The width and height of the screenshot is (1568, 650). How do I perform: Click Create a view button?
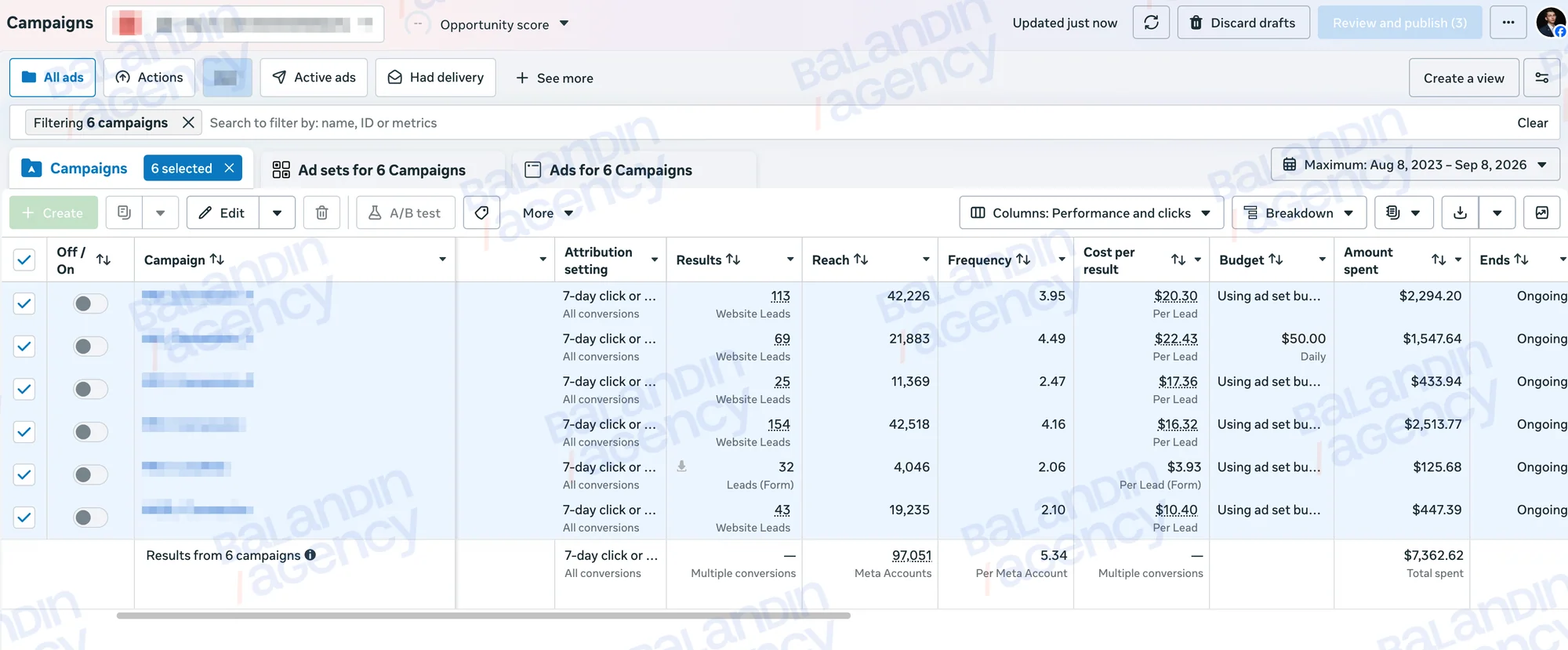click(1464, 78)
